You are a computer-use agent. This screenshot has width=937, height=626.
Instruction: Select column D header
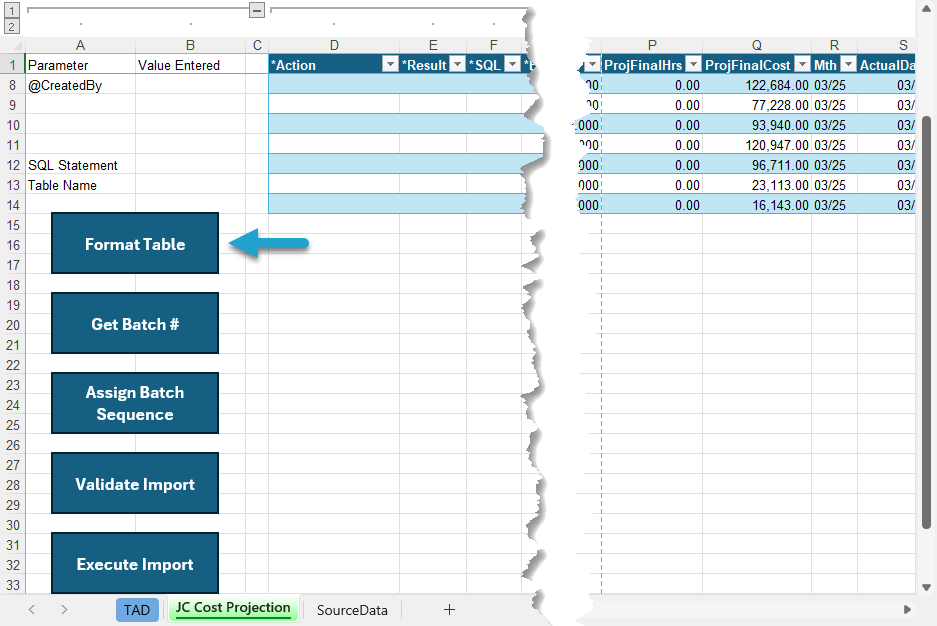click(x=334, y=45)
